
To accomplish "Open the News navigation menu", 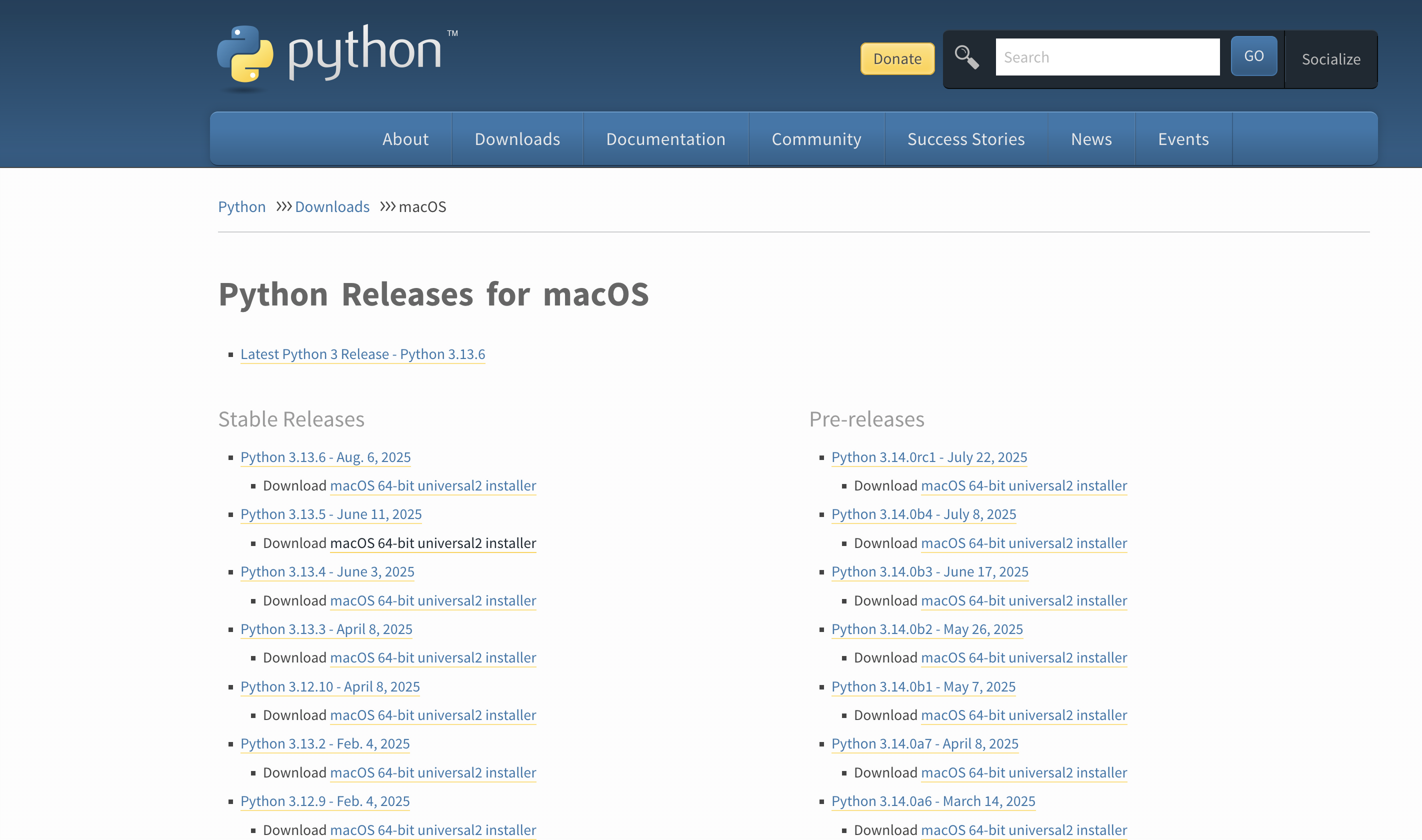I will point(1091,138).
